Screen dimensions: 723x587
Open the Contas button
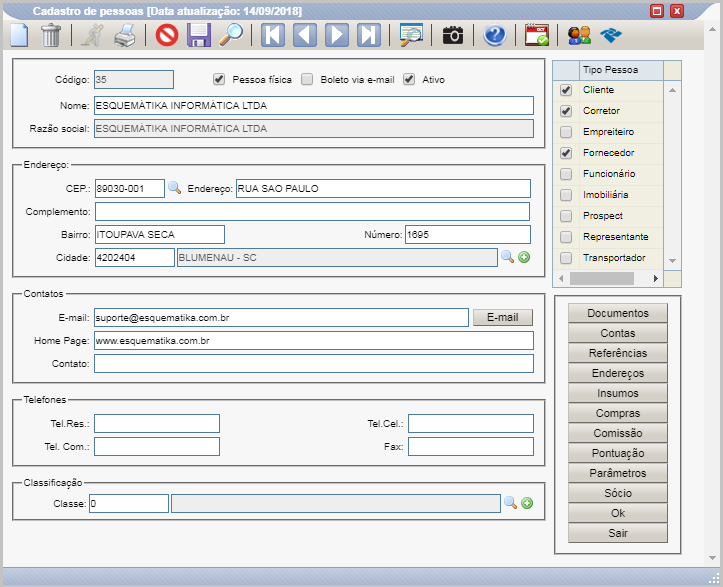[x=618, y=333]
